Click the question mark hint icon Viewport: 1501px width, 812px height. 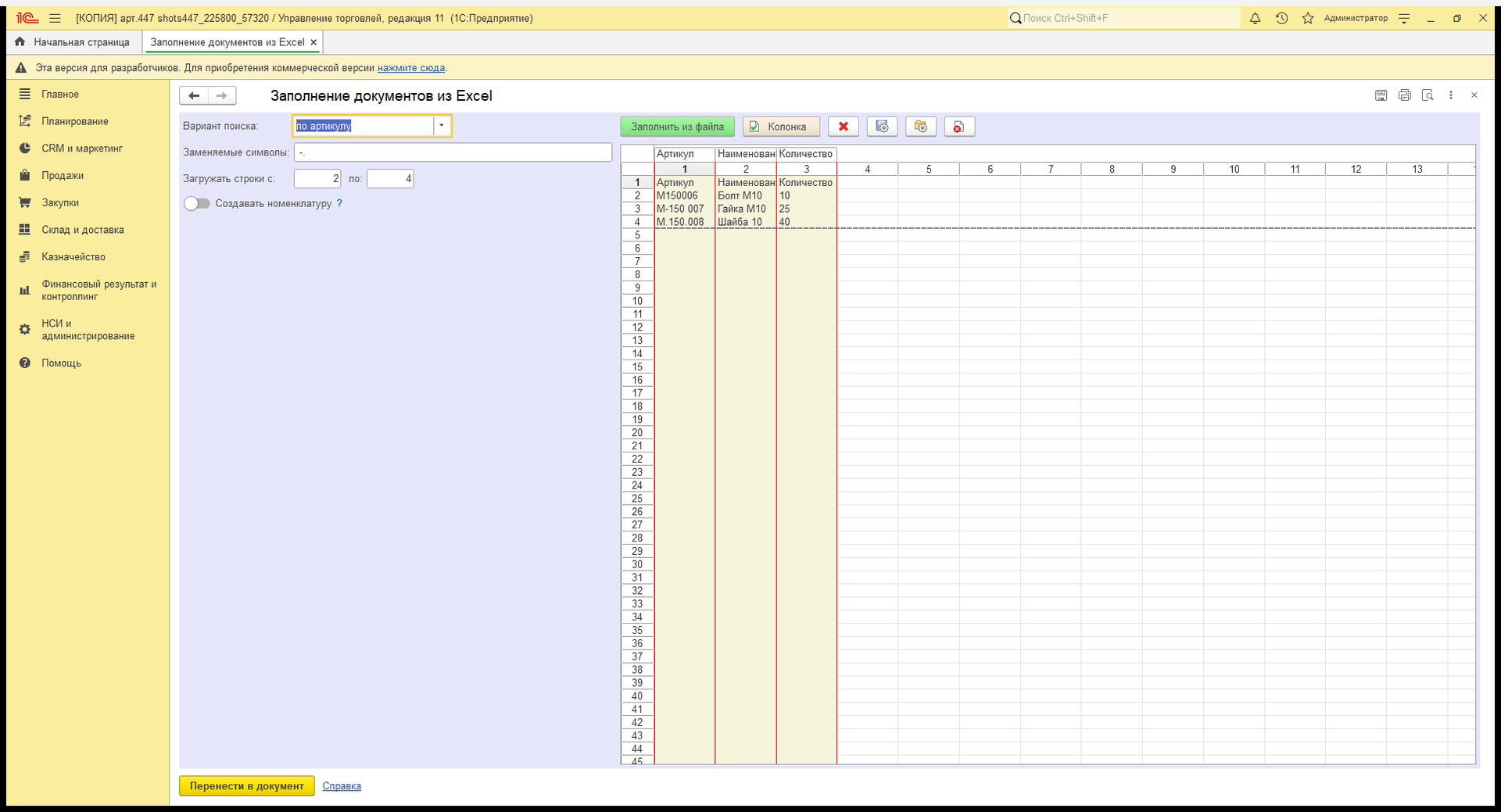[x=339, y=203]
